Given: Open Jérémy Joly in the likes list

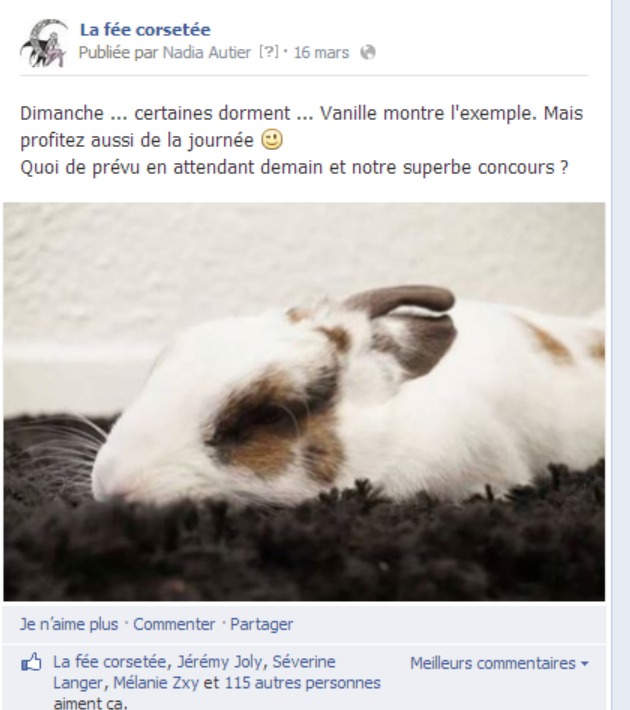Looking at the screenshot, I should point(219,662).
